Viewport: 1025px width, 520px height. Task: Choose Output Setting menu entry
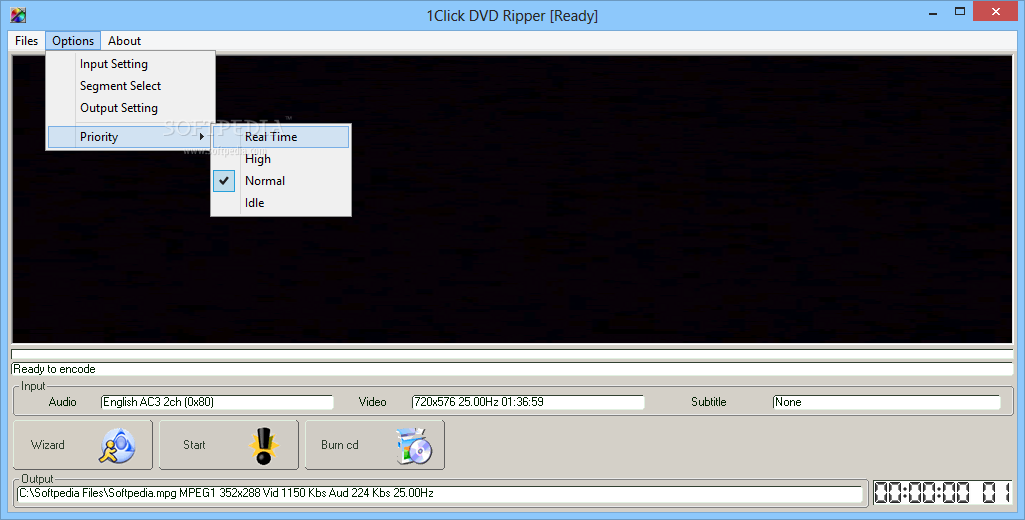(x=131, y=108)
